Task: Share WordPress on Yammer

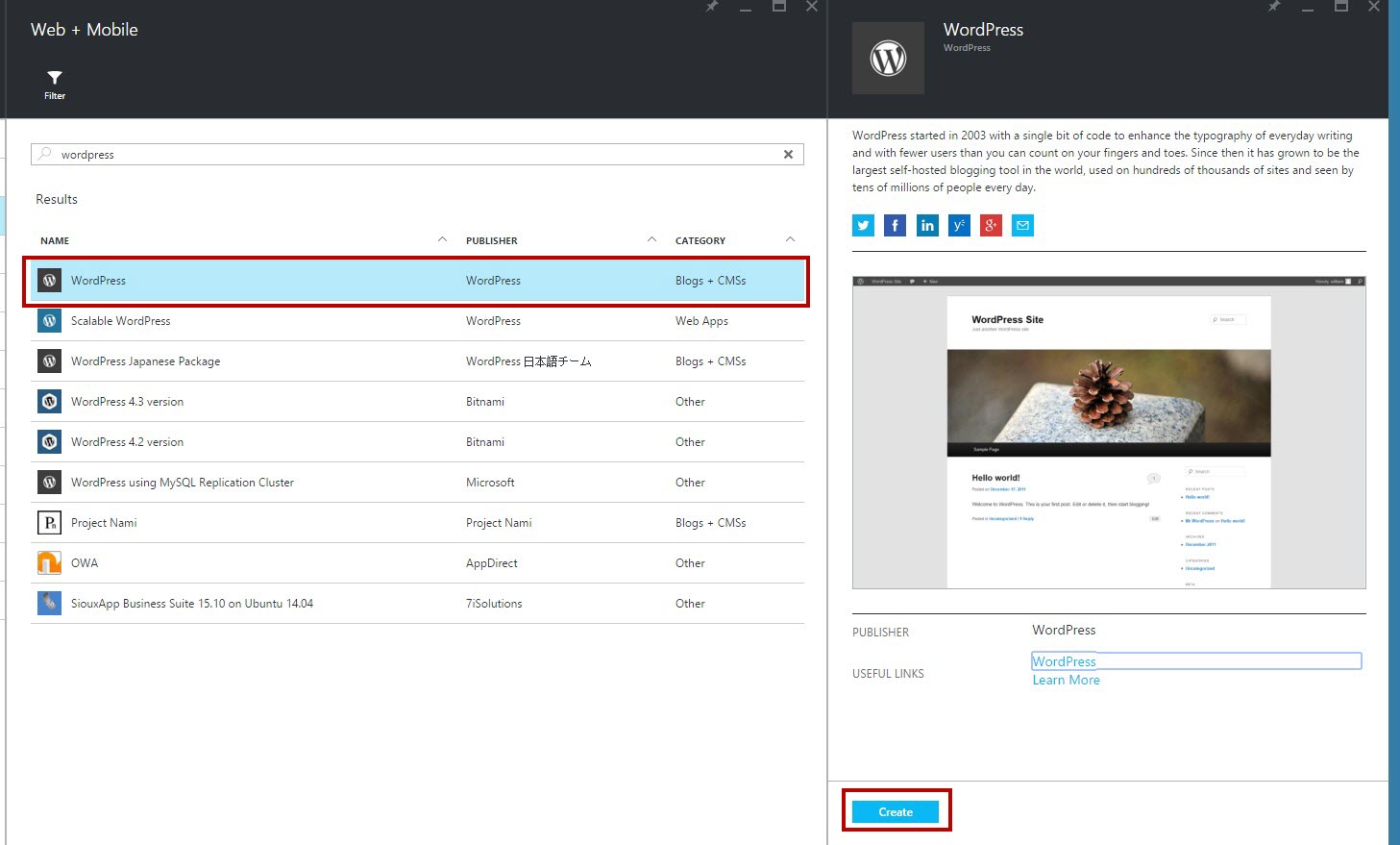Action: (x=959, y=225)
